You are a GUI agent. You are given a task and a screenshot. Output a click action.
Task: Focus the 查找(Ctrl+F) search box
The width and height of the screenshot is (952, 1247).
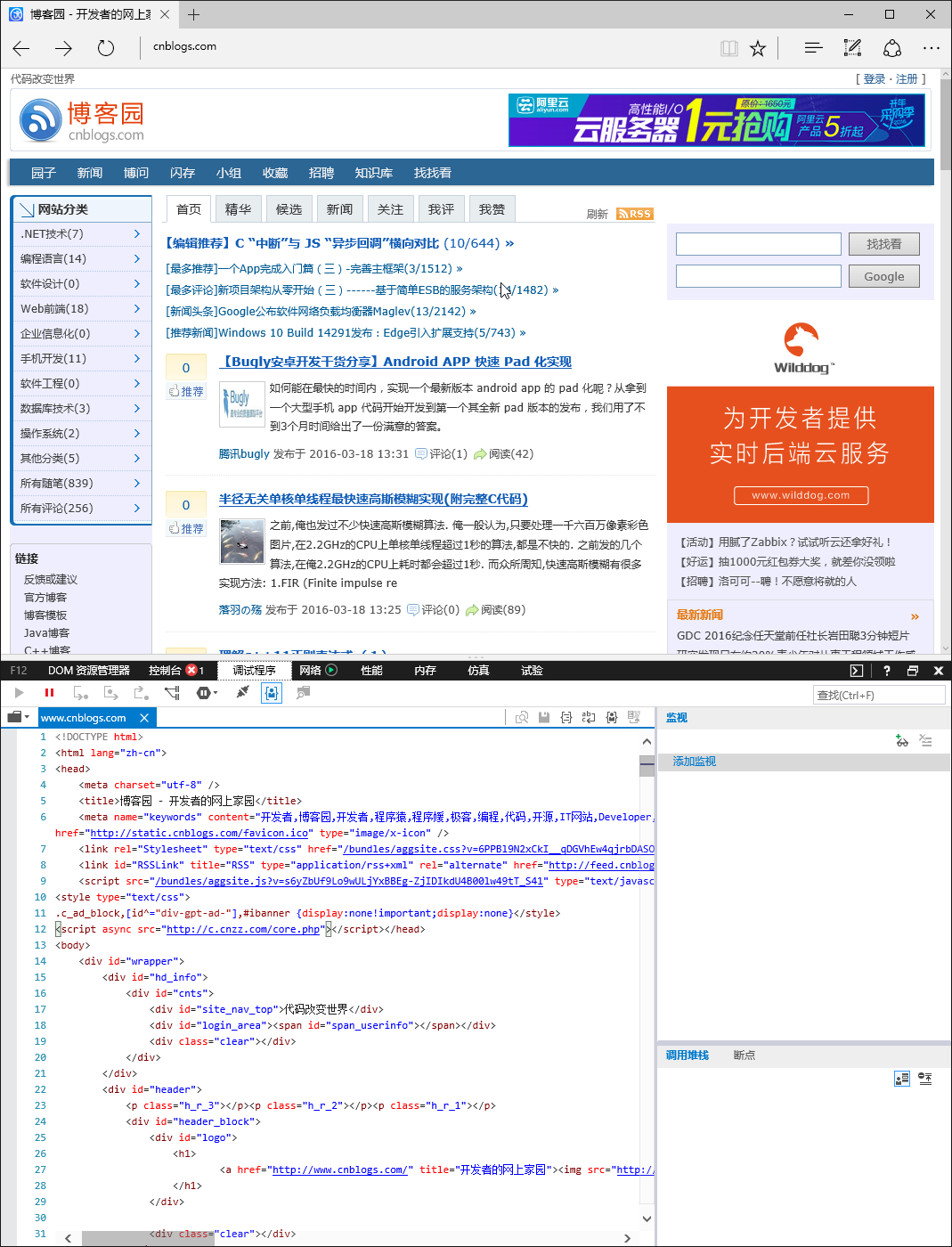[x=879, y=696]
